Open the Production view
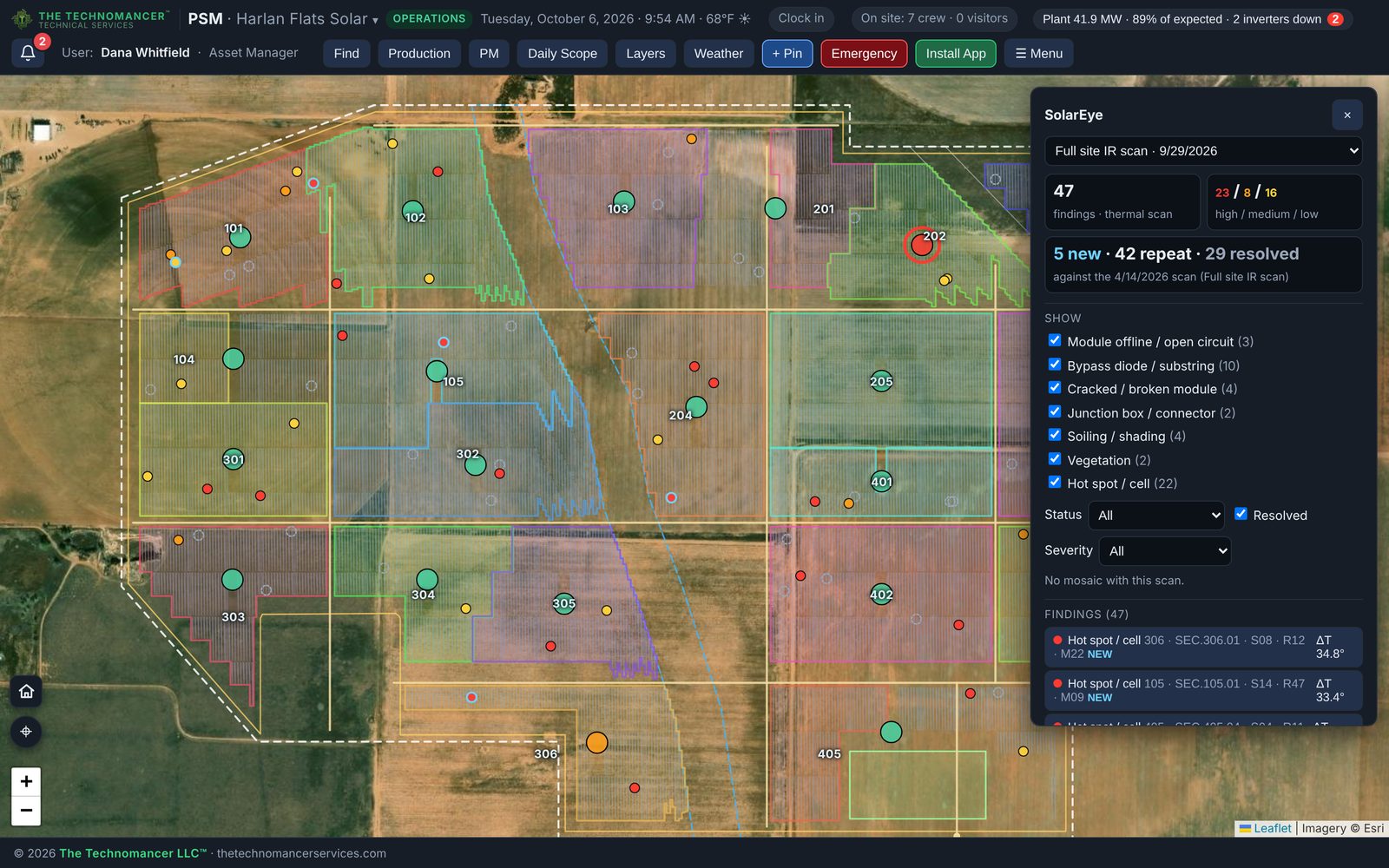1389x868 pixels. point(419,54)
